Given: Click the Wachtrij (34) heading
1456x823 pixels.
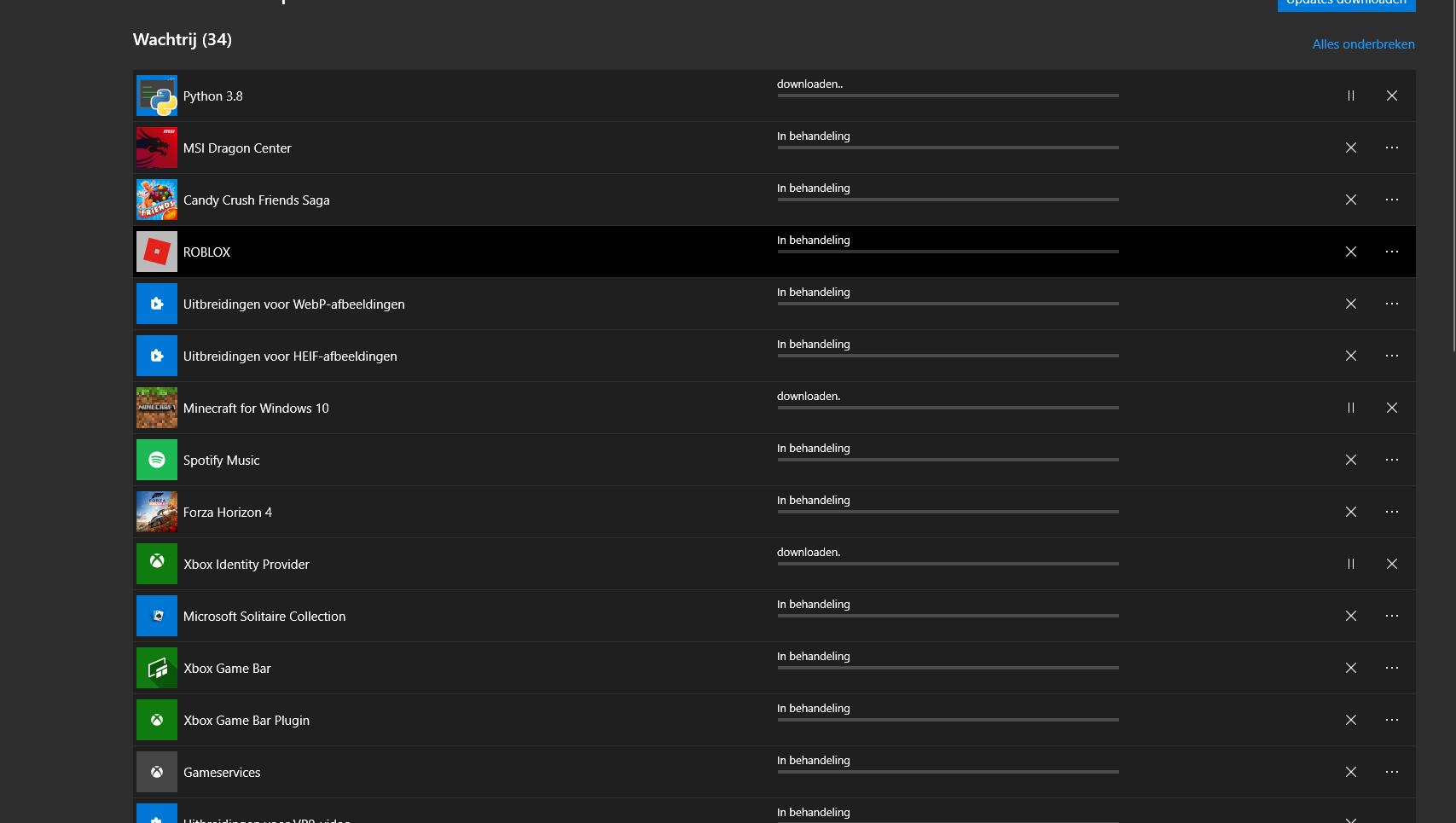Looking at the screenshot, I should 183,39.
